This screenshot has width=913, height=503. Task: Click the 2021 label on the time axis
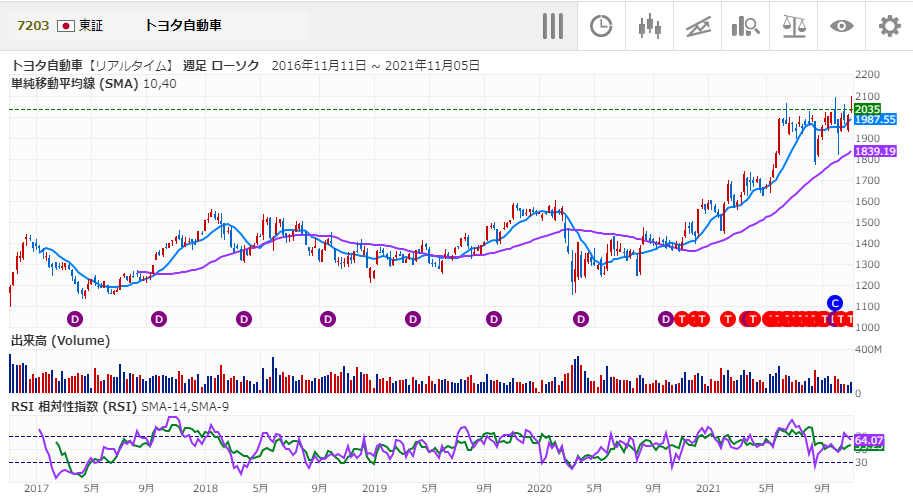[x=708, y=488]
